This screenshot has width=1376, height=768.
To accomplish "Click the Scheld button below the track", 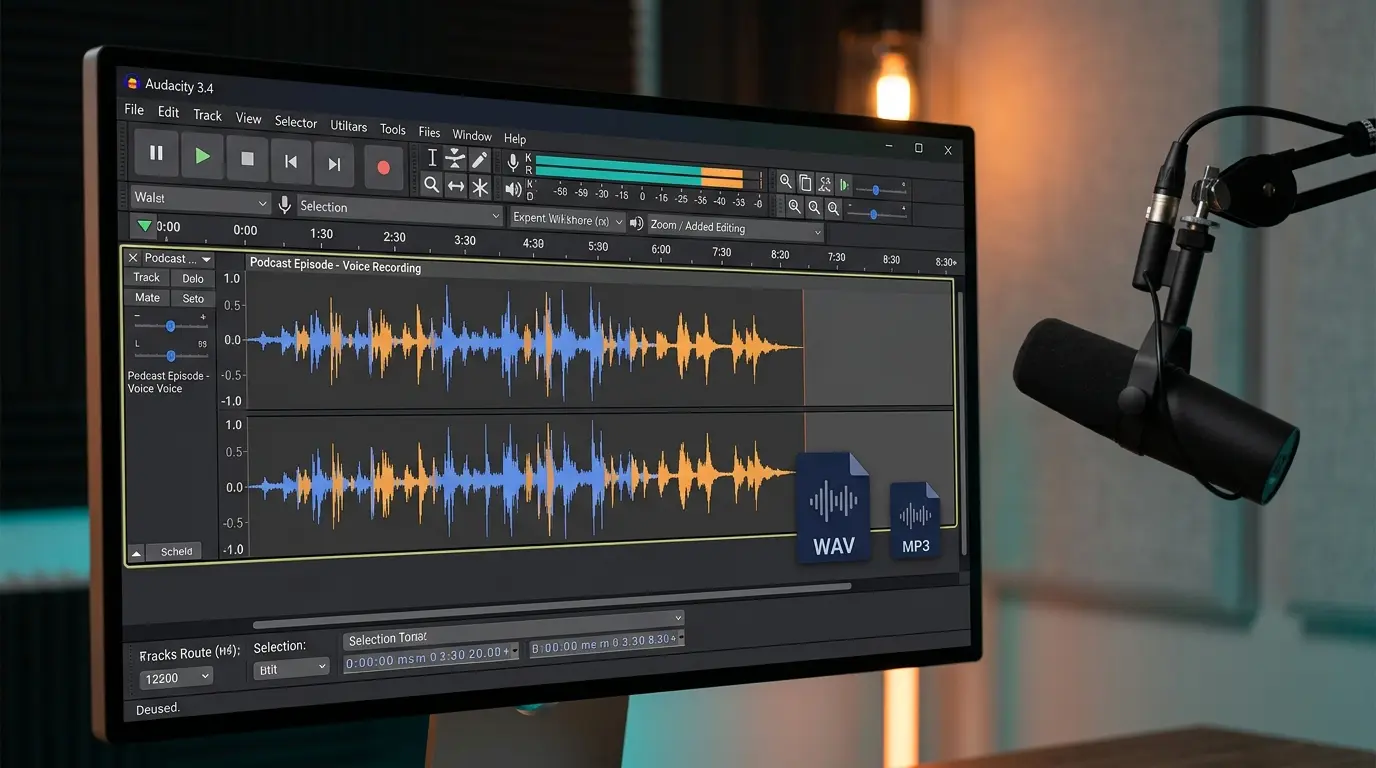I will coord(175,551).
